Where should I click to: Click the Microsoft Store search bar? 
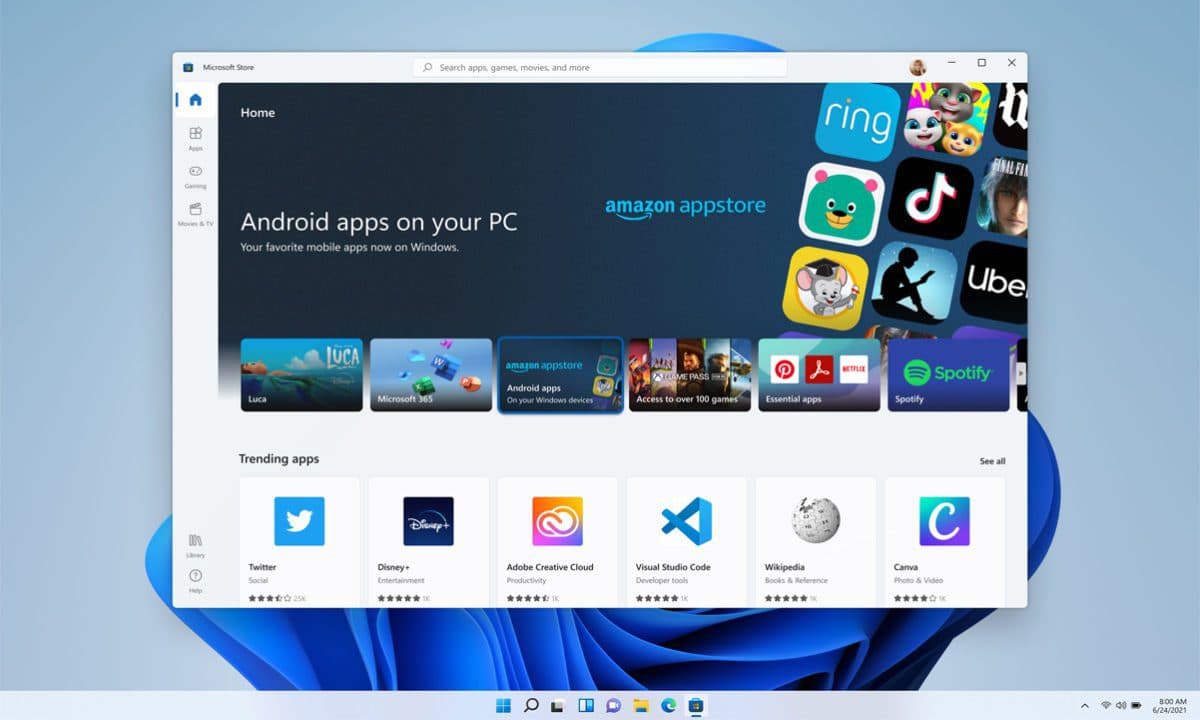pyautogui.click(x=600, y=66)
